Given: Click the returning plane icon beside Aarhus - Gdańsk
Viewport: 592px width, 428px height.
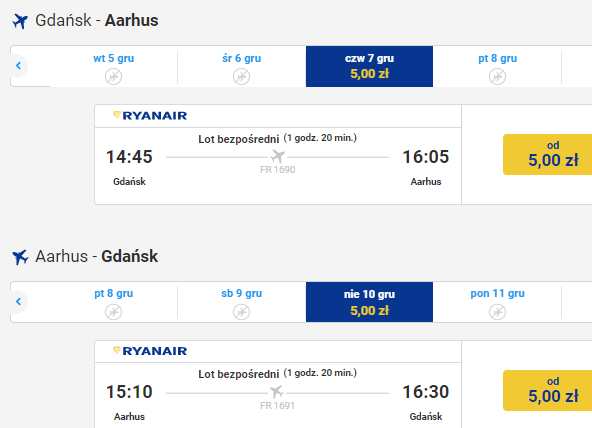Looking at the screenshot, I should point(20,257).
